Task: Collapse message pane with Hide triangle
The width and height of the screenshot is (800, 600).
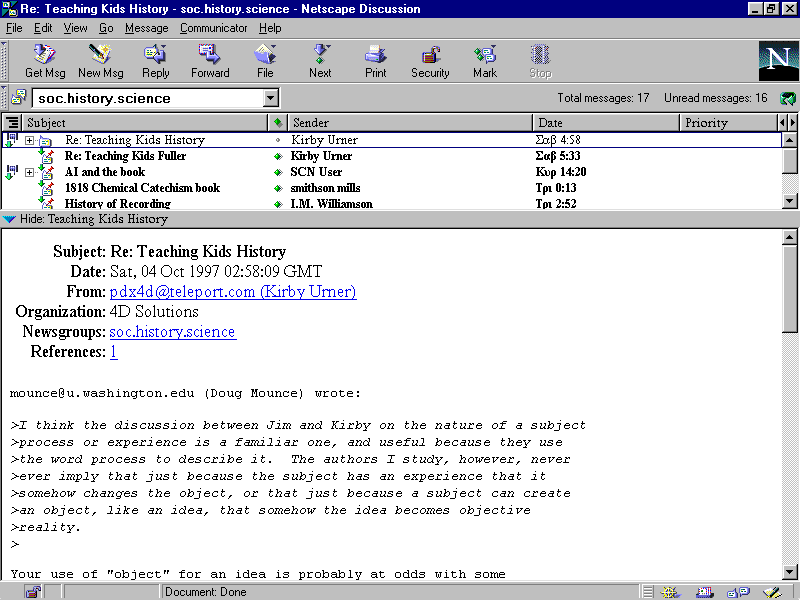Action: 9,219
